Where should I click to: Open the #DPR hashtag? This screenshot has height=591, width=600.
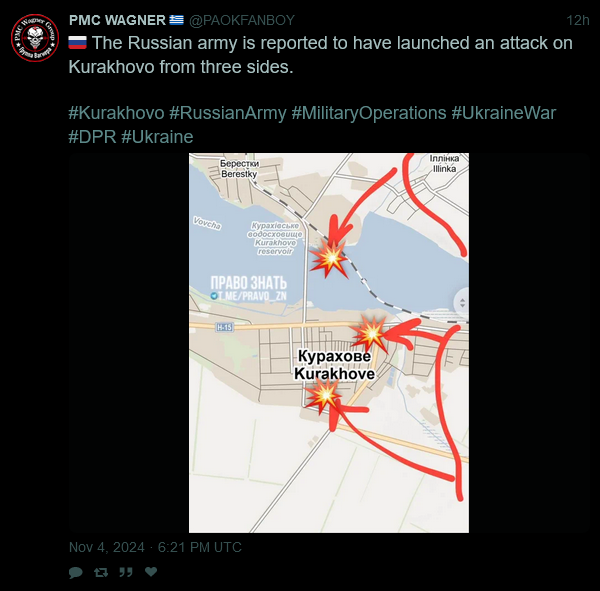92,137
